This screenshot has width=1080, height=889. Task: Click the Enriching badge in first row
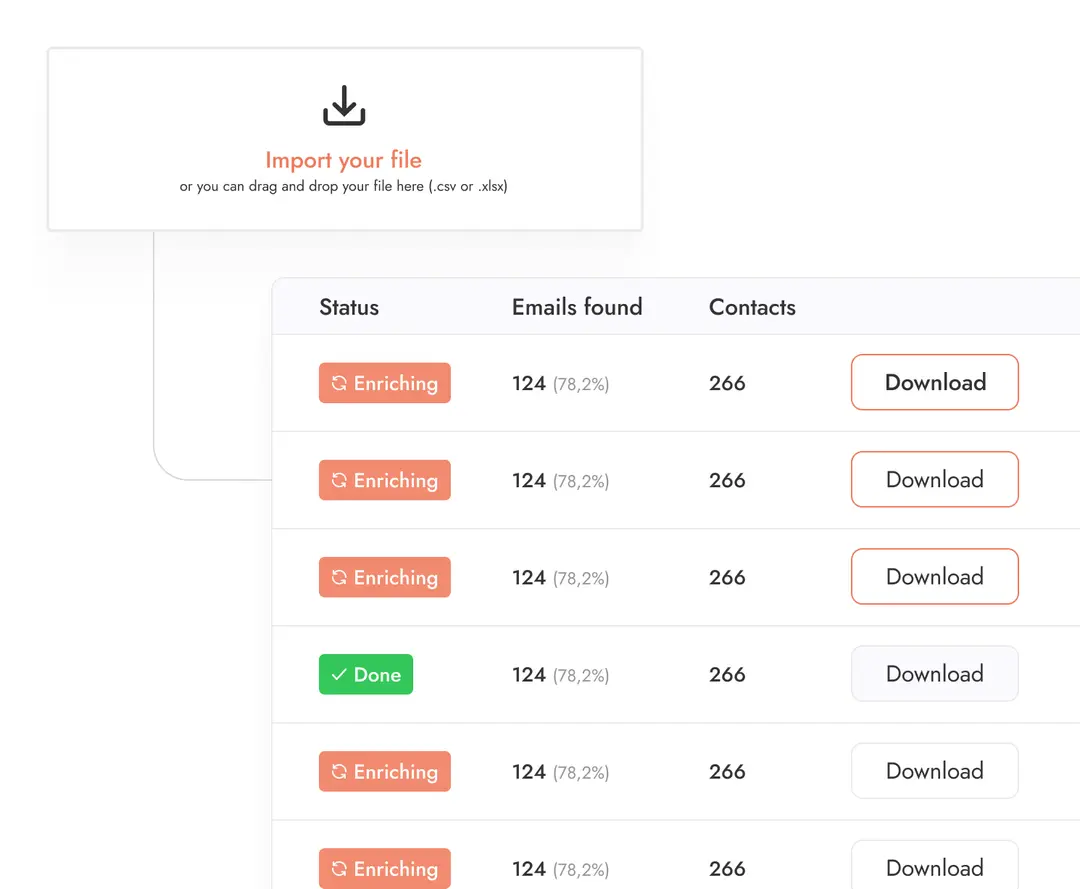384,383
